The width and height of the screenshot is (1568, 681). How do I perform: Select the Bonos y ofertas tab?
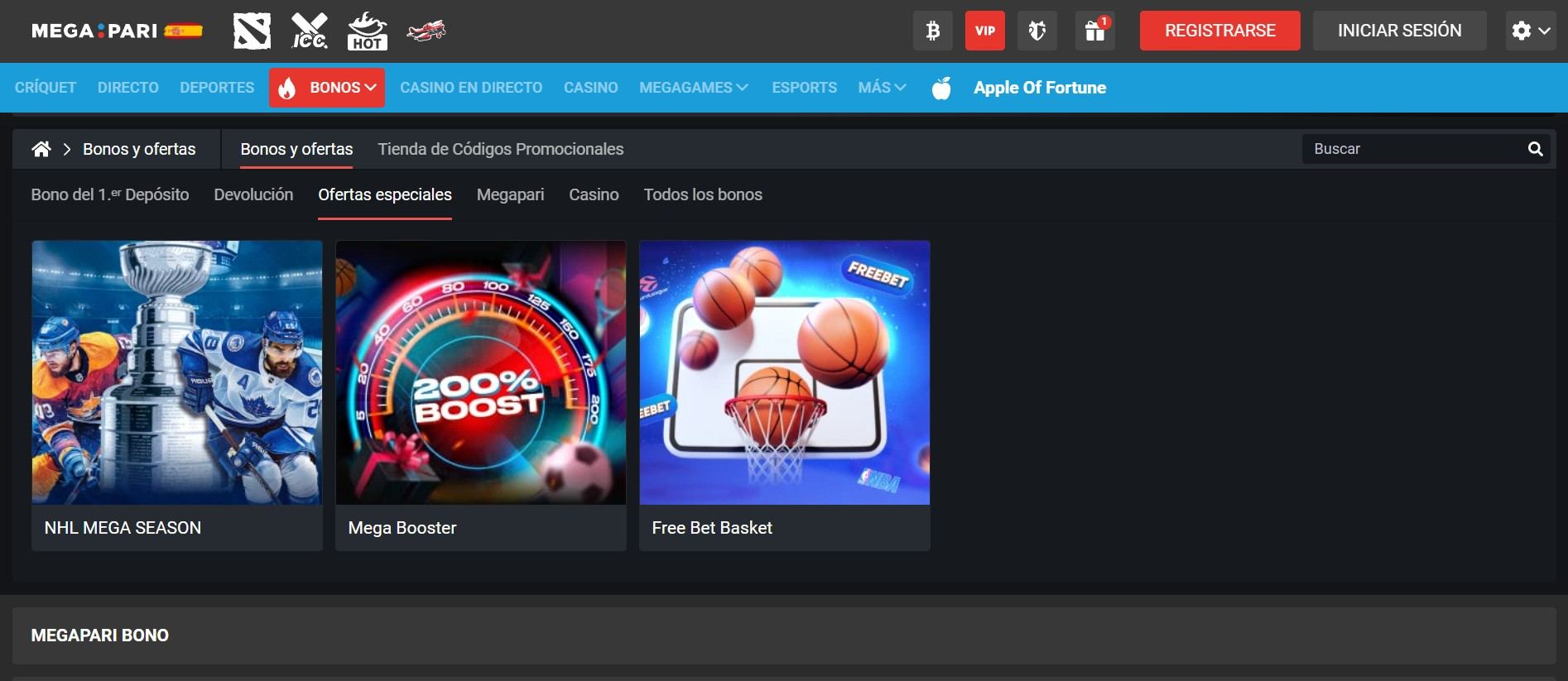296,149
